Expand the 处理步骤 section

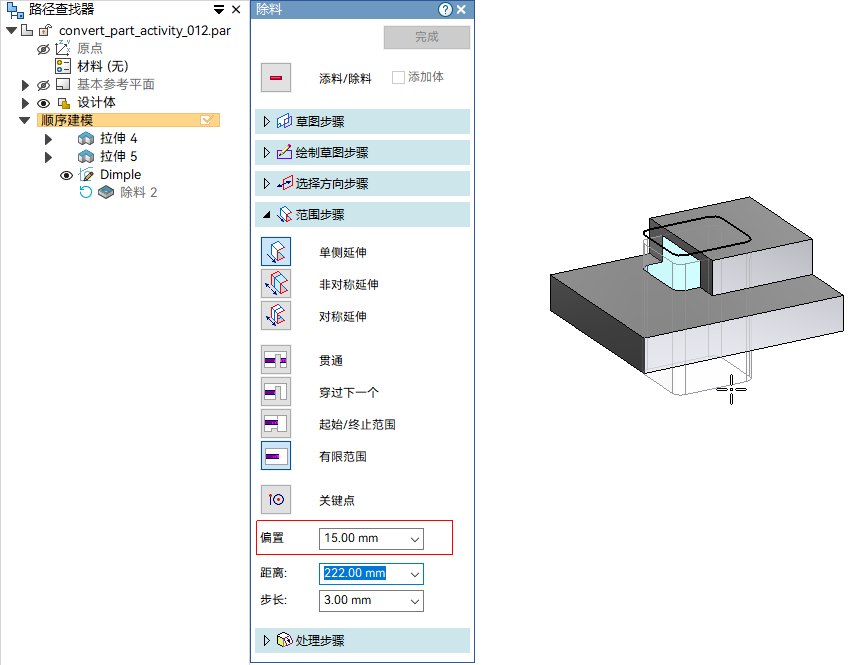(266, 640)
